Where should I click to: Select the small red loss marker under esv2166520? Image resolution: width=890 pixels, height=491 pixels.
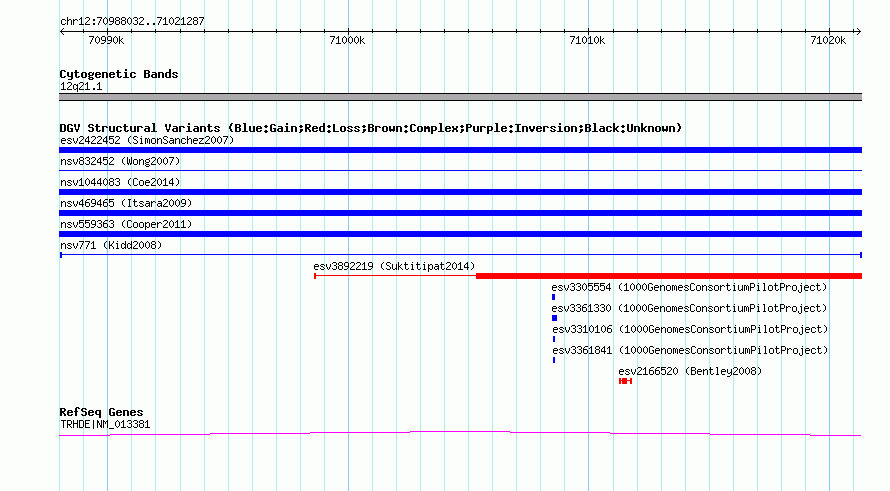[625, 381]
